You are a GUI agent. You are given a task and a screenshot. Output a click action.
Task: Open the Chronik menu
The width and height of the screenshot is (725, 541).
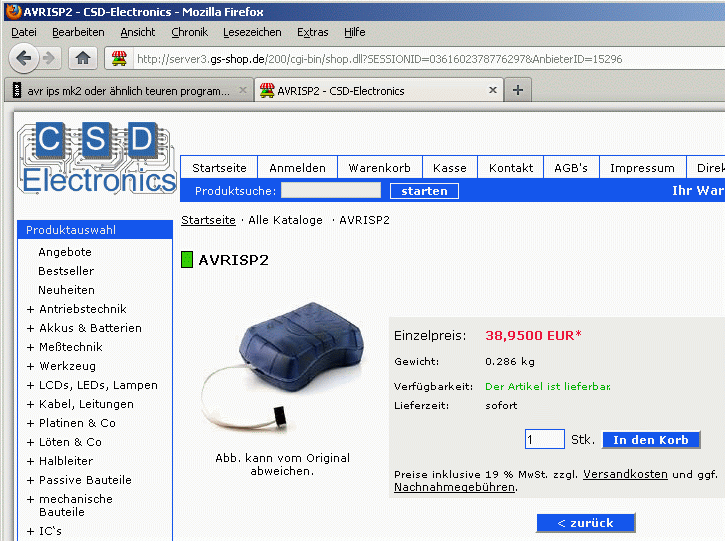click(190, 32)
